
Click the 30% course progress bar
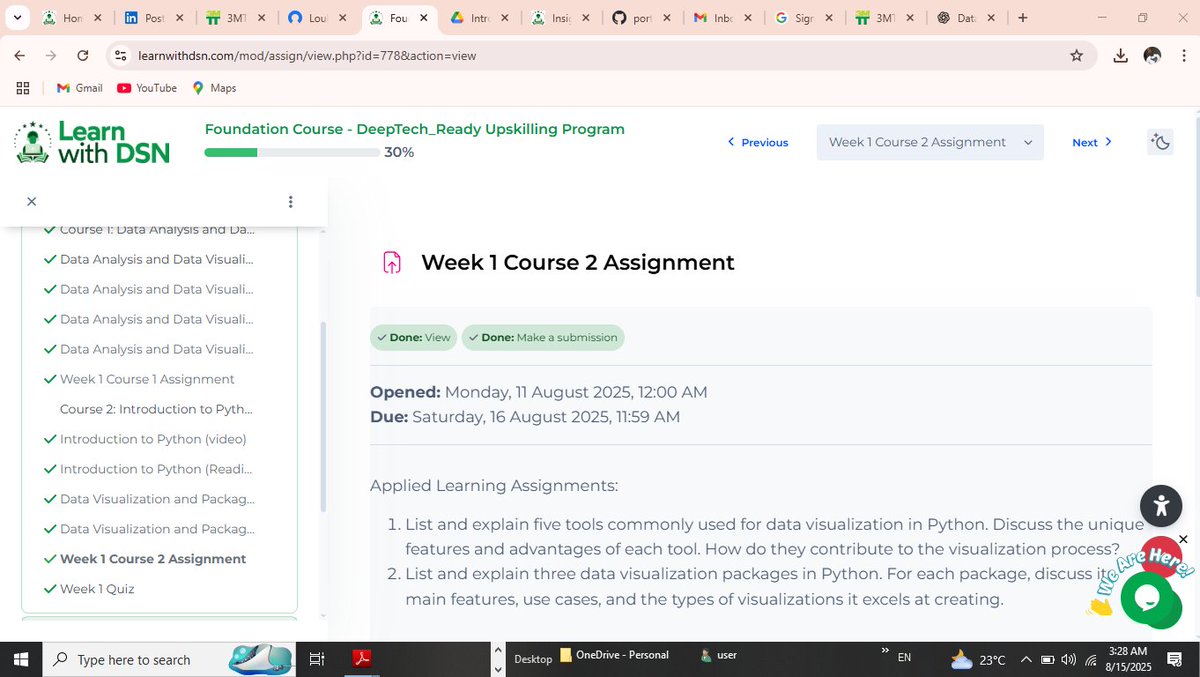coord(290,152)
